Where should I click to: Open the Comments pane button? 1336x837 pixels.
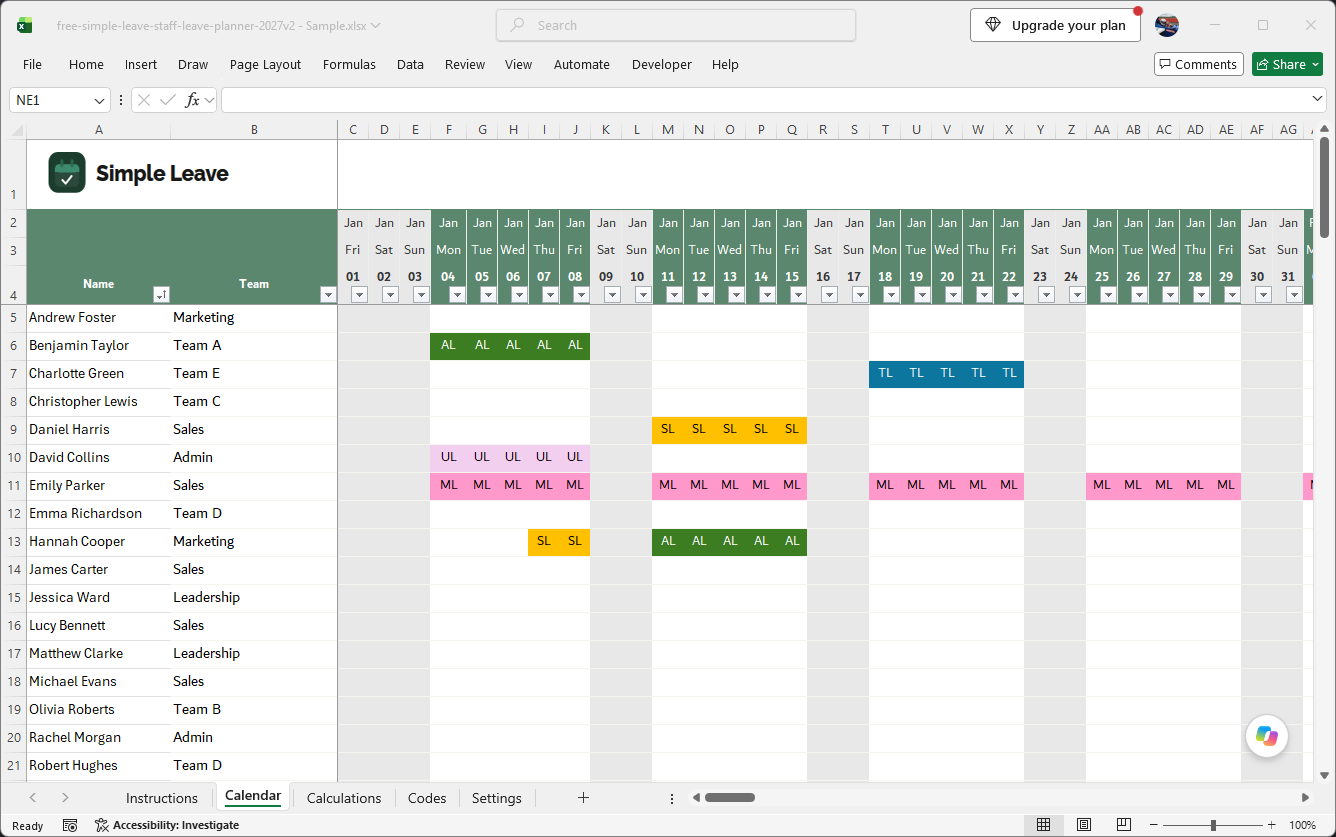(x=1198, y=64)
